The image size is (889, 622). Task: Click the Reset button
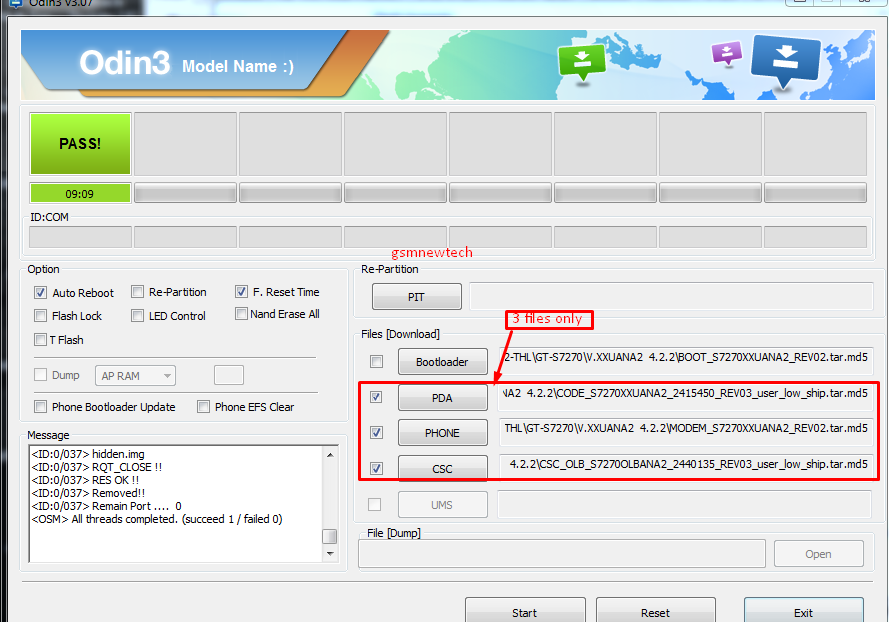pos(655,611)
